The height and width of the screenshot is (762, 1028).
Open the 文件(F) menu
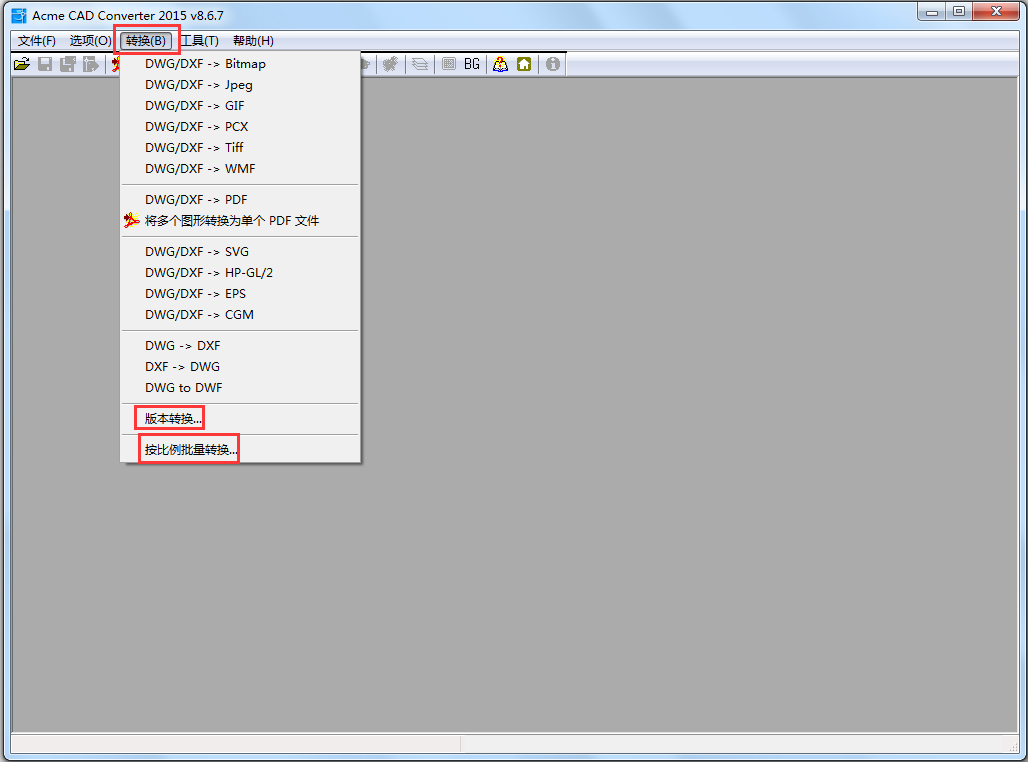click(35, 41)
